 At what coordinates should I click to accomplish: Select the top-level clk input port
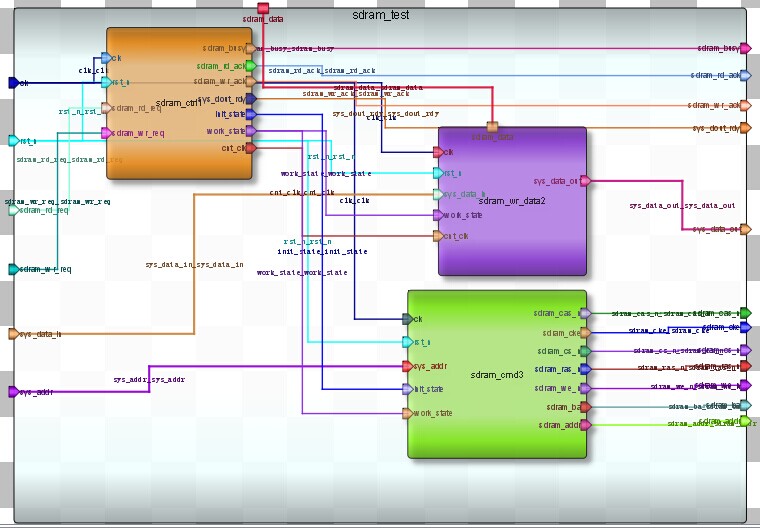point(14,83)
